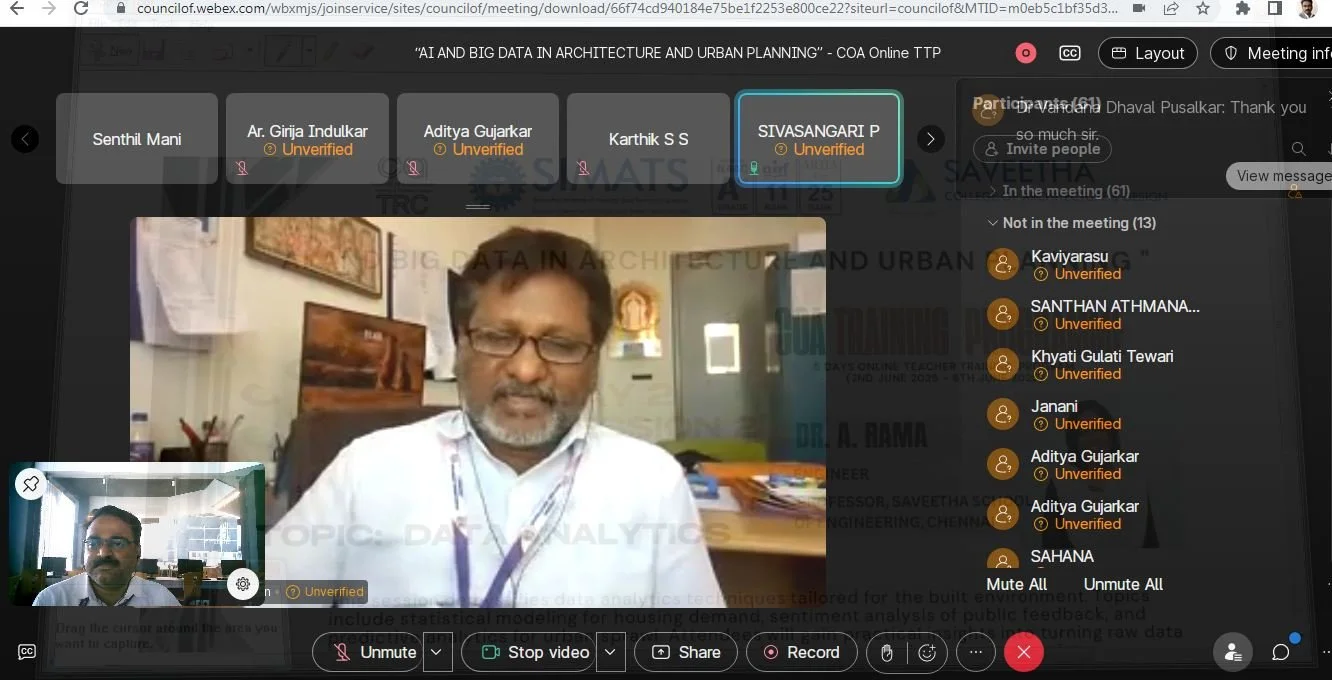Open the Chrome profile avatar
Screen dimensions: 1332x680
point(1306,8)
